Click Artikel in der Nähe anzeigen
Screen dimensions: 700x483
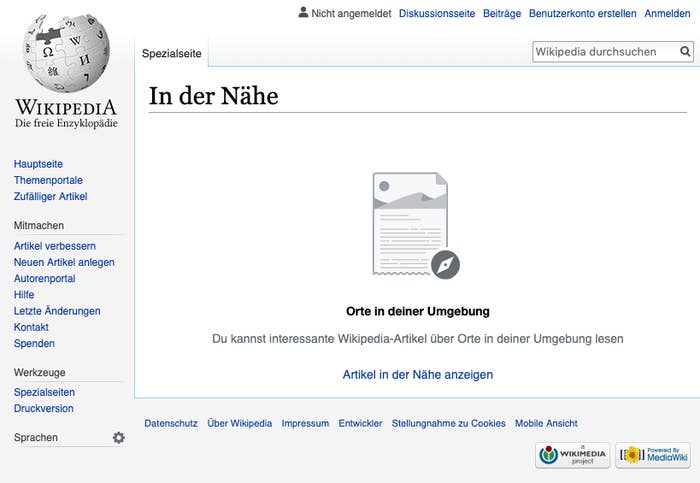tap(417, 375)
